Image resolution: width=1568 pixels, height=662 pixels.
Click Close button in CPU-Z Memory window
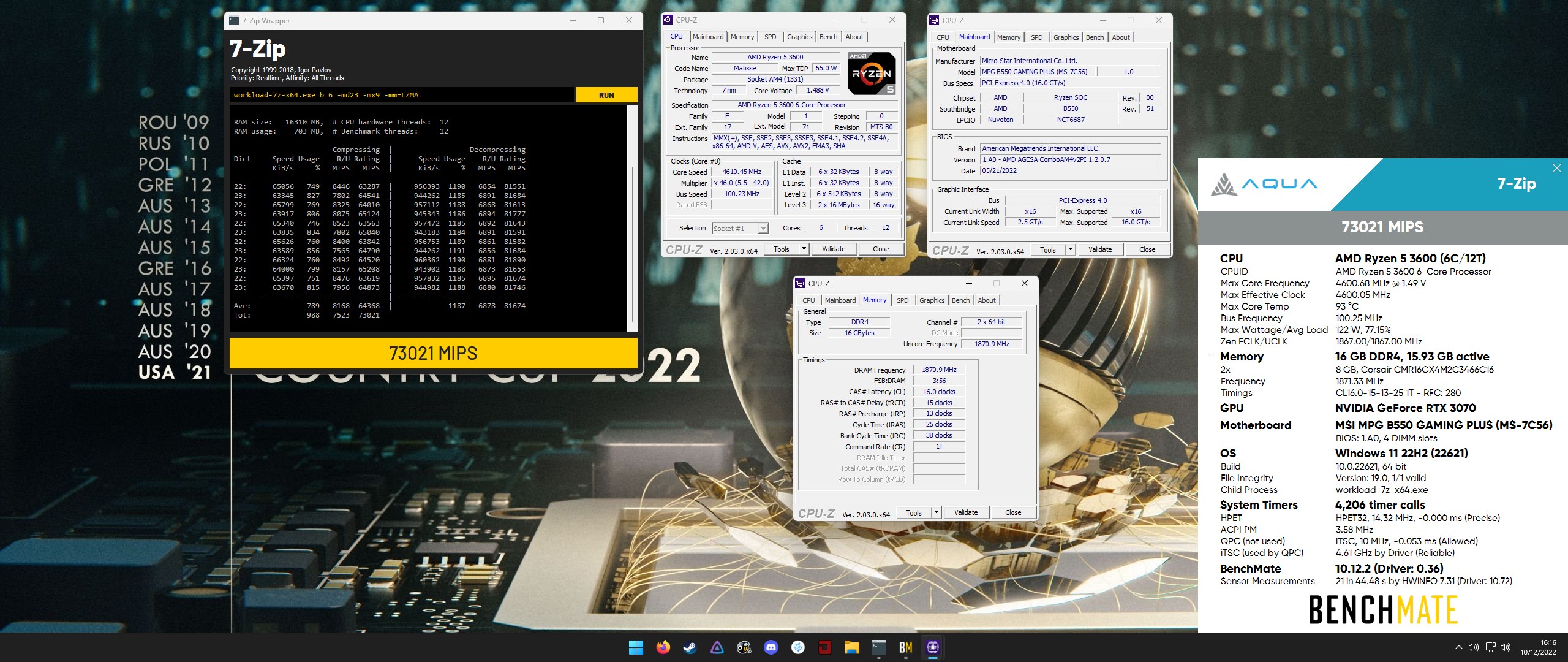1013,512
